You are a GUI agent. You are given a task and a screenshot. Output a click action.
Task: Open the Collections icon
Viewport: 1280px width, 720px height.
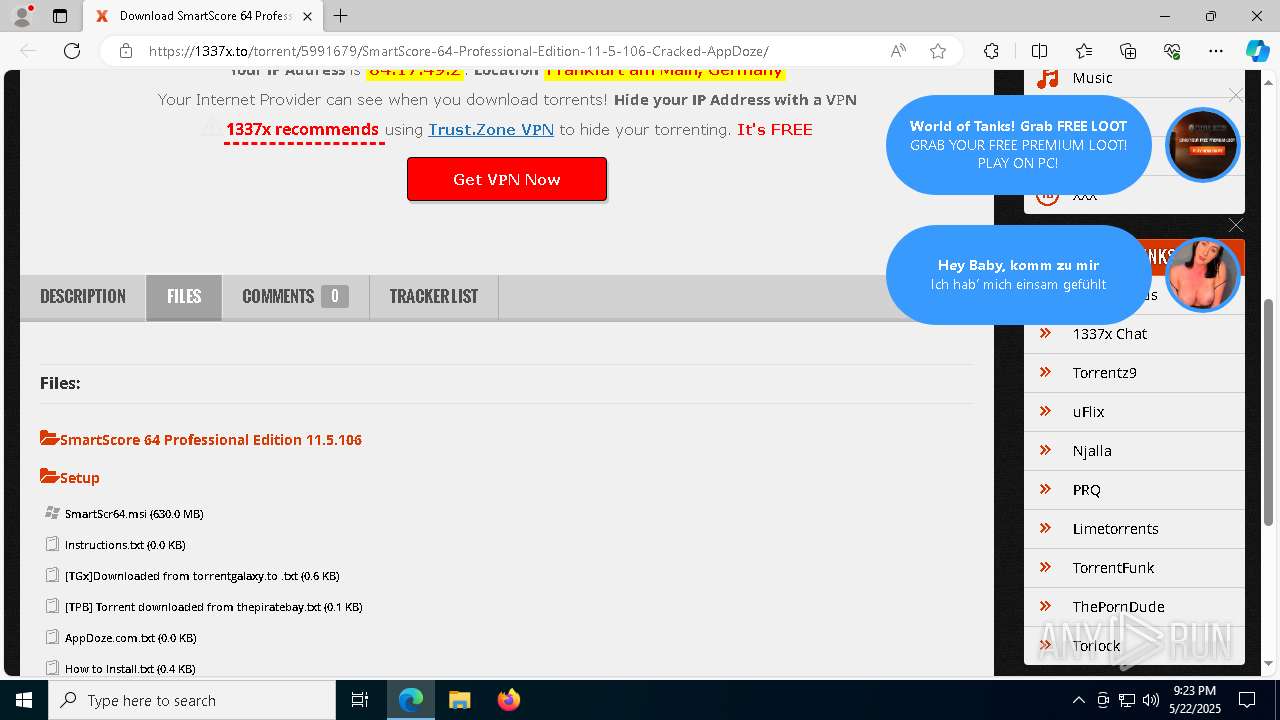[1128, 51]
